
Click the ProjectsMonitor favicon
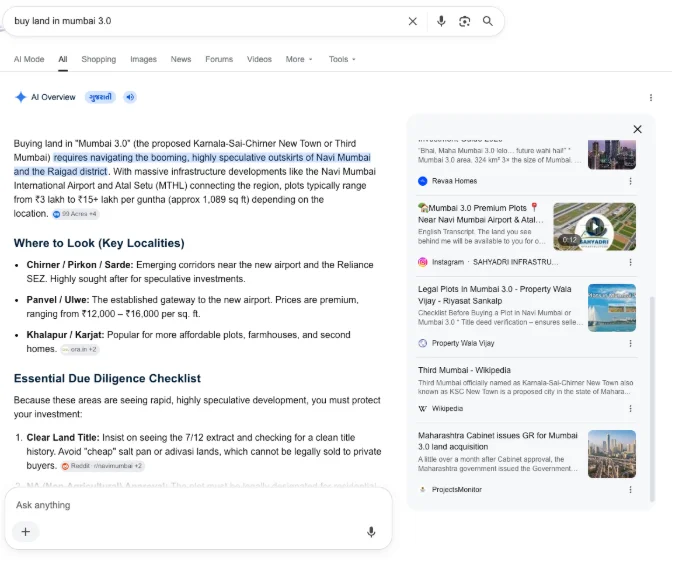coord(423,490)
